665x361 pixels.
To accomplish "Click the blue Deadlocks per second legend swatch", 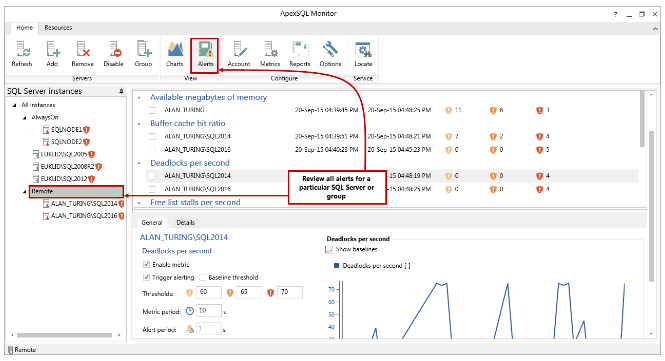I will 336,266.
